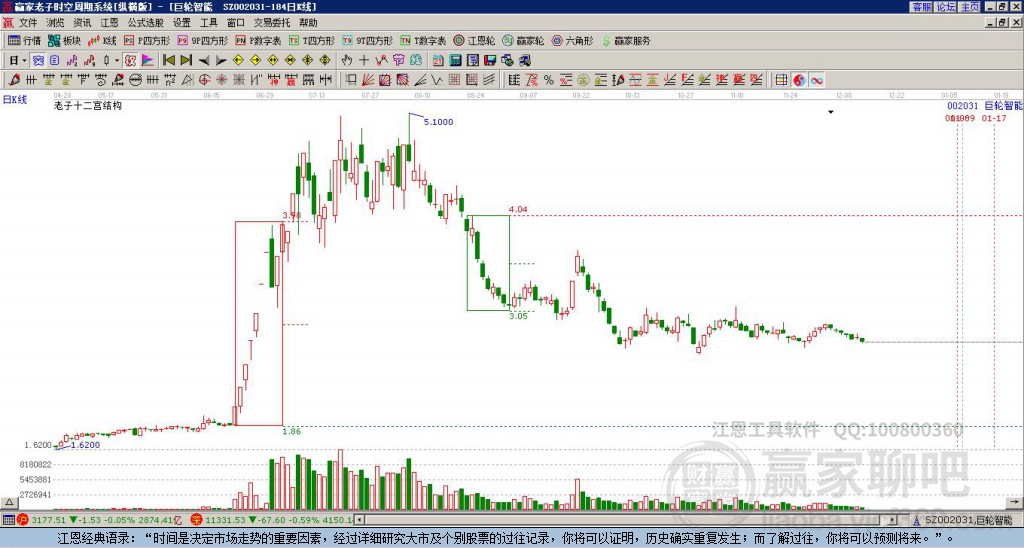Open the 浏览 menu
Screen dimensions: 1024x548
pos(56,23)
